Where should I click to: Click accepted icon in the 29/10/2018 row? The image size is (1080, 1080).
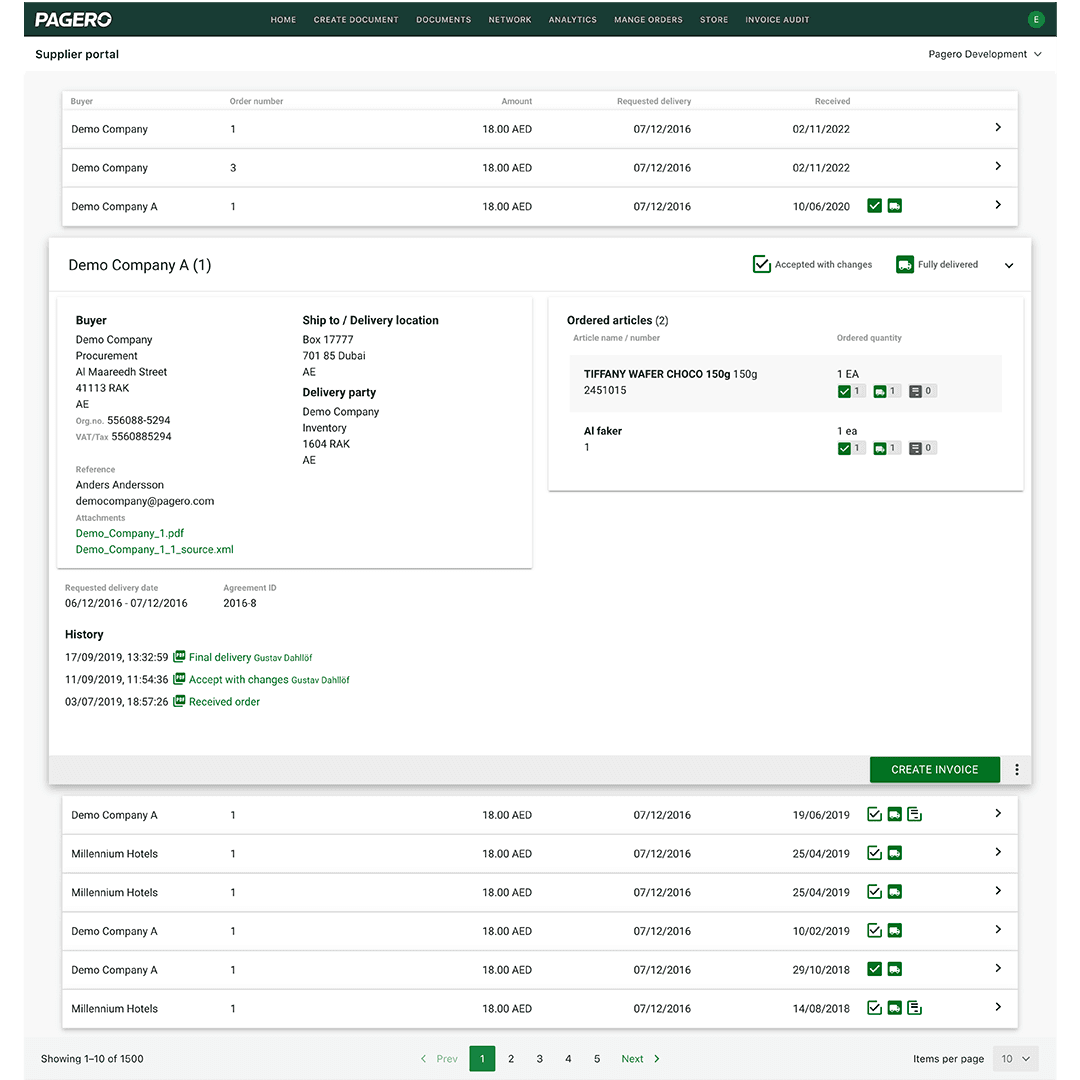tap(874, 969)
